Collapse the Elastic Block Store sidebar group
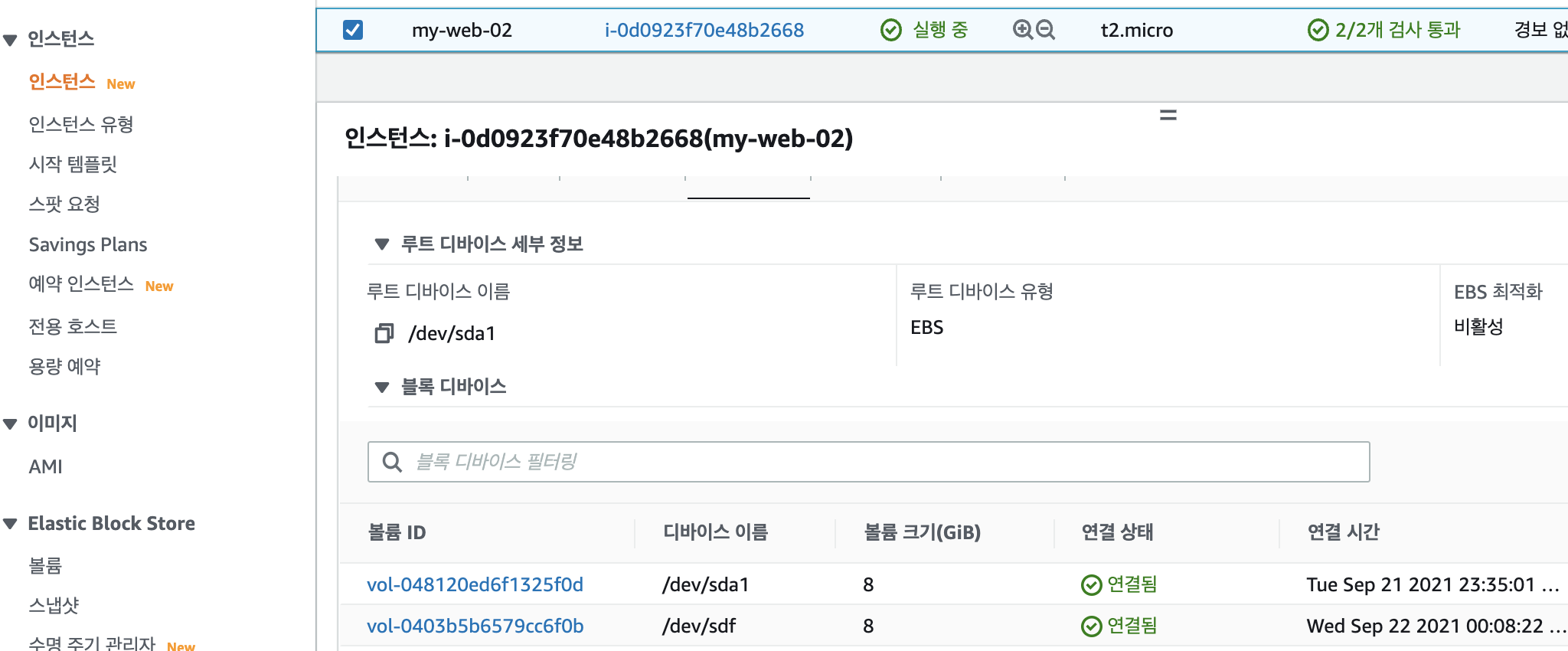Image resolution: width=1568 pixels, height=651 pixels. point(11,524)
